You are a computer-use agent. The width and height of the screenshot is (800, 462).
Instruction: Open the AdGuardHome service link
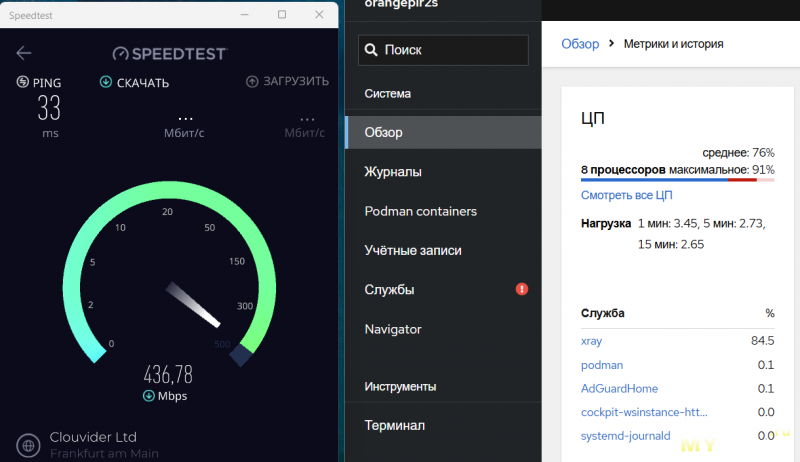619,389
